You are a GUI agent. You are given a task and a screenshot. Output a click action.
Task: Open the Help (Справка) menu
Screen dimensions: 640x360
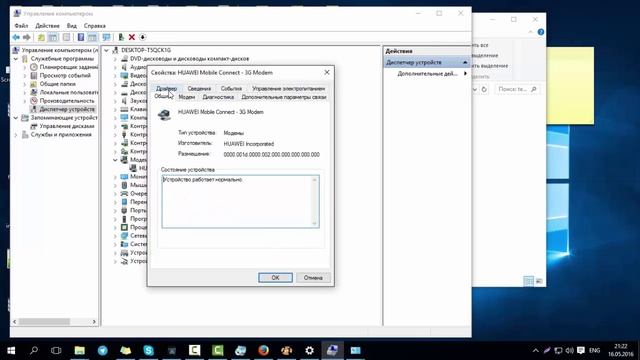pyautogui.click(x=95, y=26)
